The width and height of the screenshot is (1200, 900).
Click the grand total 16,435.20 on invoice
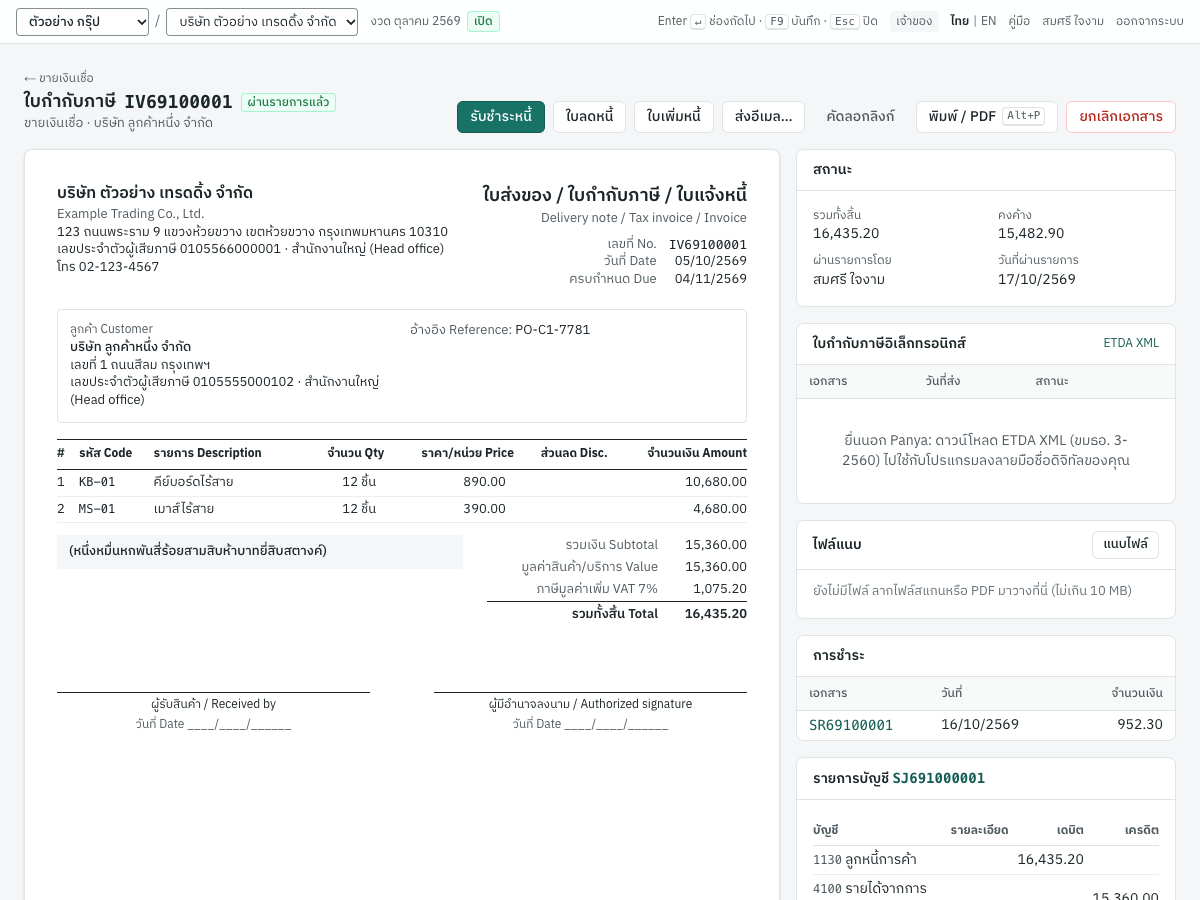click(x=716, y=614)
